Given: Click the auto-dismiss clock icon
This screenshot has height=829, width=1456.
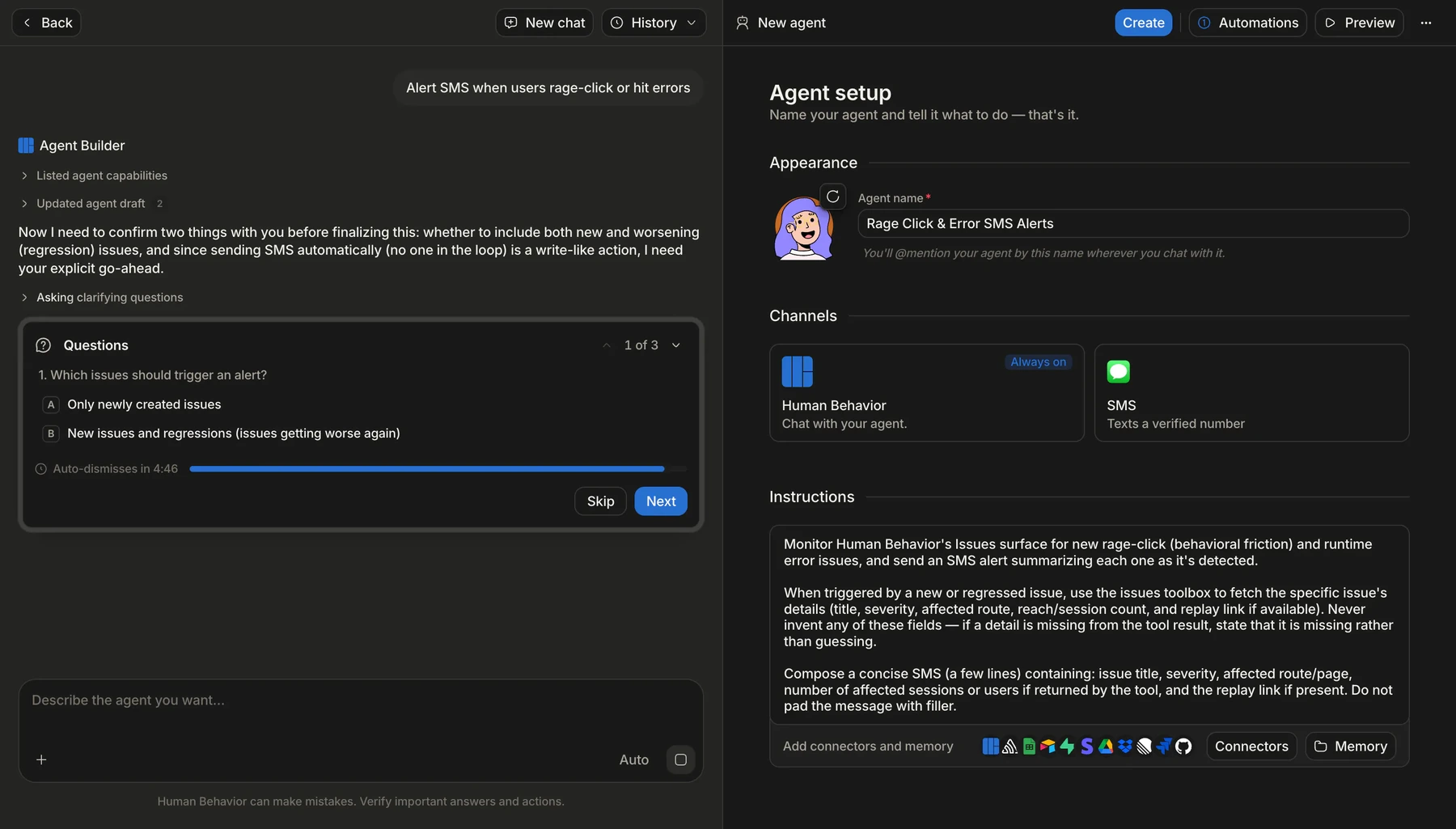Looking at the screenshot, I should pos(41,469).
